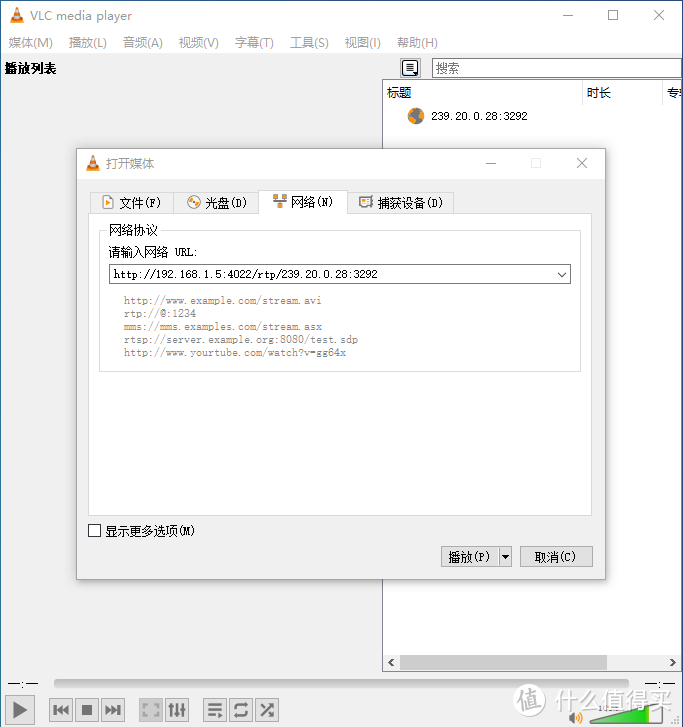
Task: Sort playlist by 标题 column header
Action: pos(483,93)
